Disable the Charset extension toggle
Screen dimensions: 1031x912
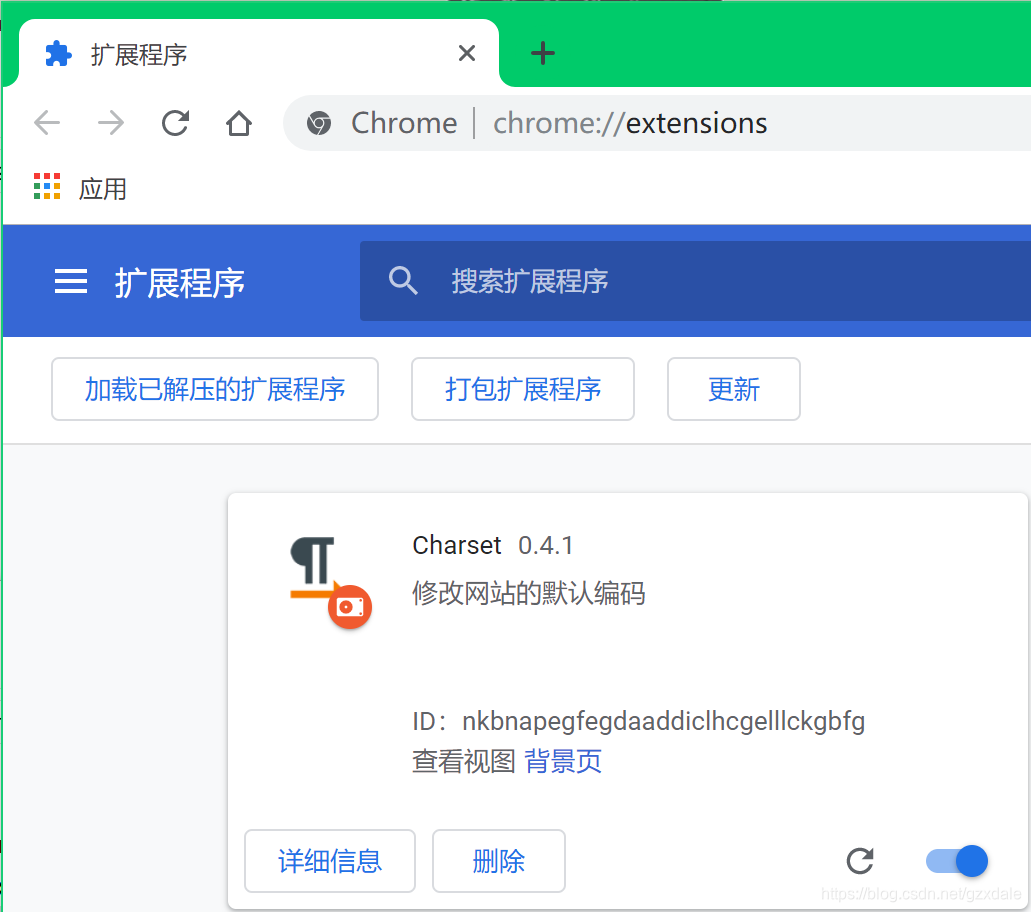pos(957,861)
